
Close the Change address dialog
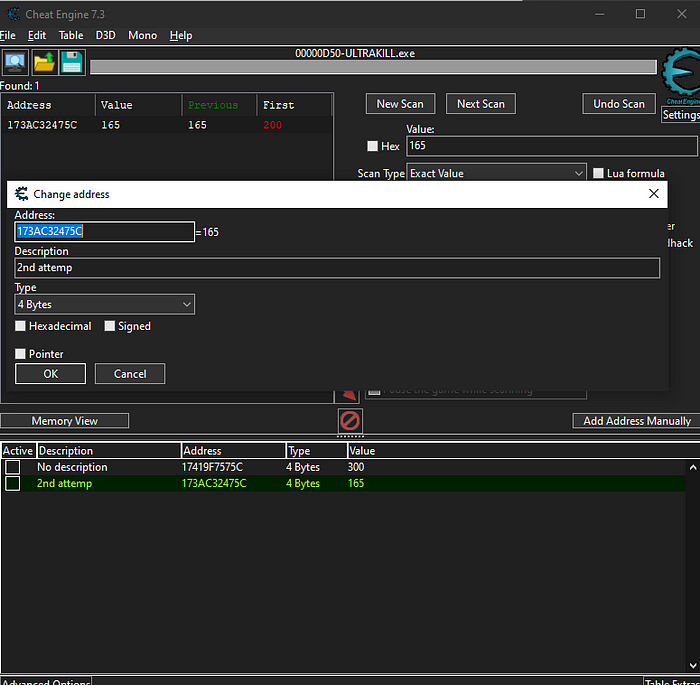tap(654, 193)
